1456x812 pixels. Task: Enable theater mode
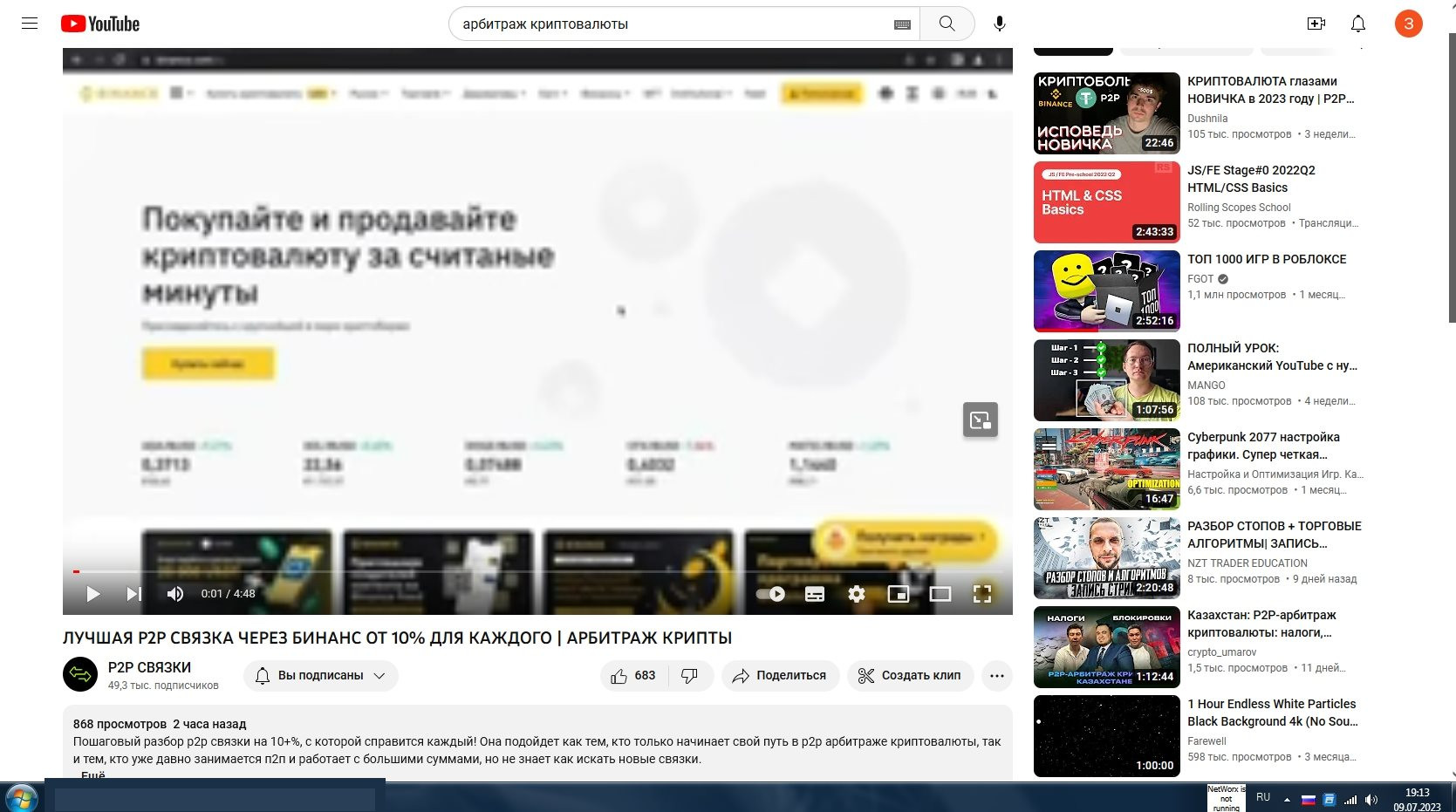click(x=940, y=594)
